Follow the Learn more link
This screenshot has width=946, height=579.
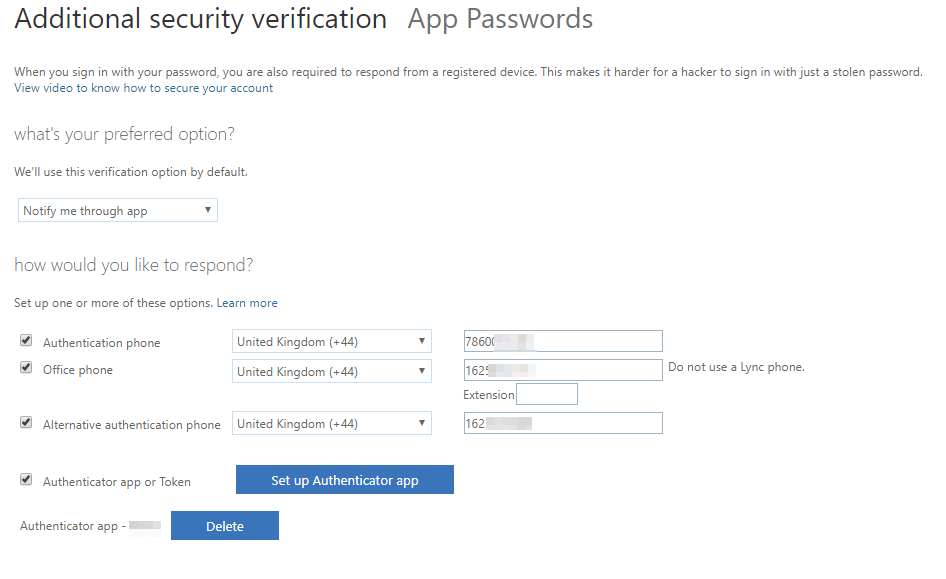tap(247, 303)
